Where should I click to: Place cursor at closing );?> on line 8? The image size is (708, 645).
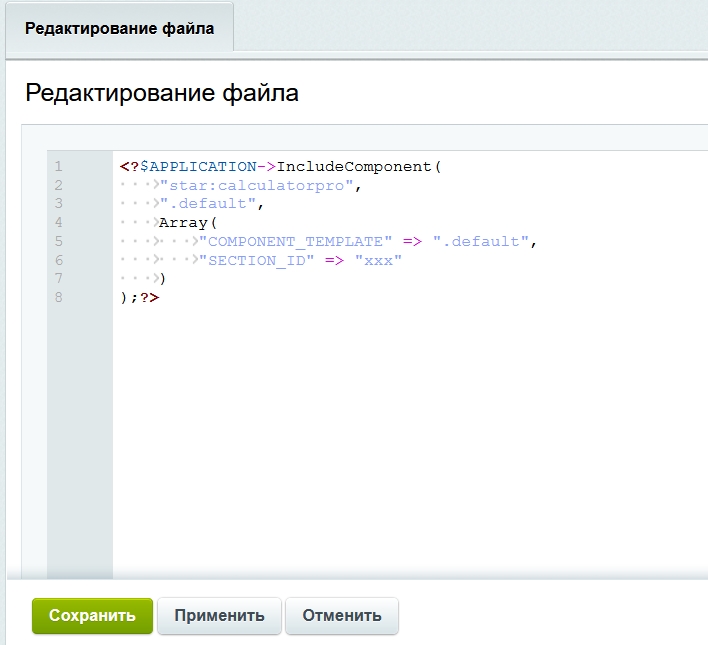(x=139, y=297)
